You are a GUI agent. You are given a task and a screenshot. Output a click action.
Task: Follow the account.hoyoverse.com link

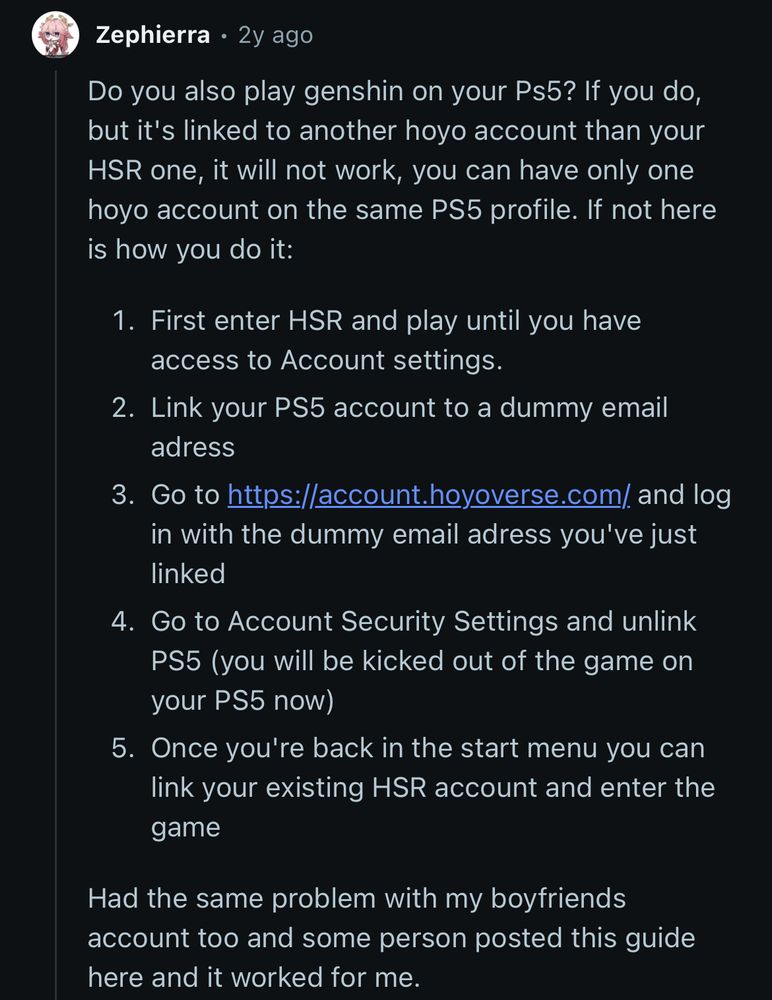429,495
